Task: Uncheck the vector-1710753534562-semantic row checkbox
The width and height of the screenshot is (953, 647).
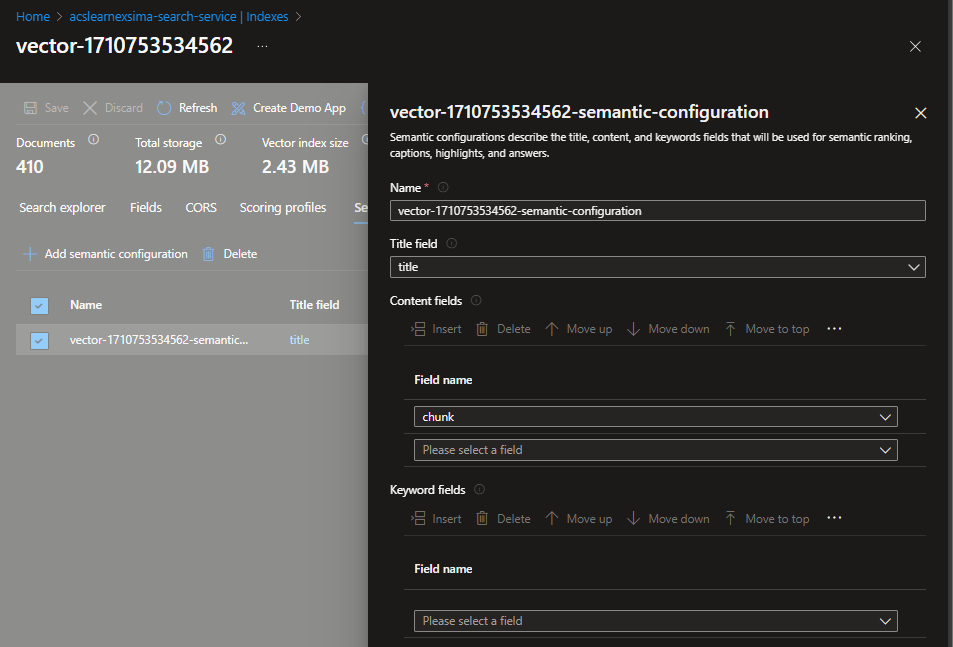Action: 40,341
